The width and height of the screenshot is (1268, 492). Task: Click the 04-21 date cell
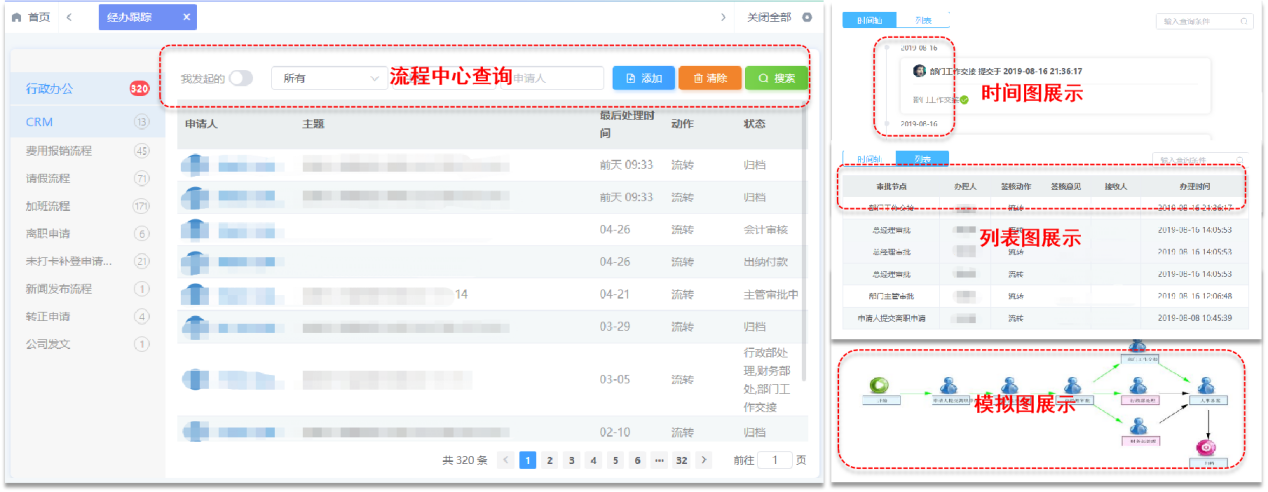615,295
